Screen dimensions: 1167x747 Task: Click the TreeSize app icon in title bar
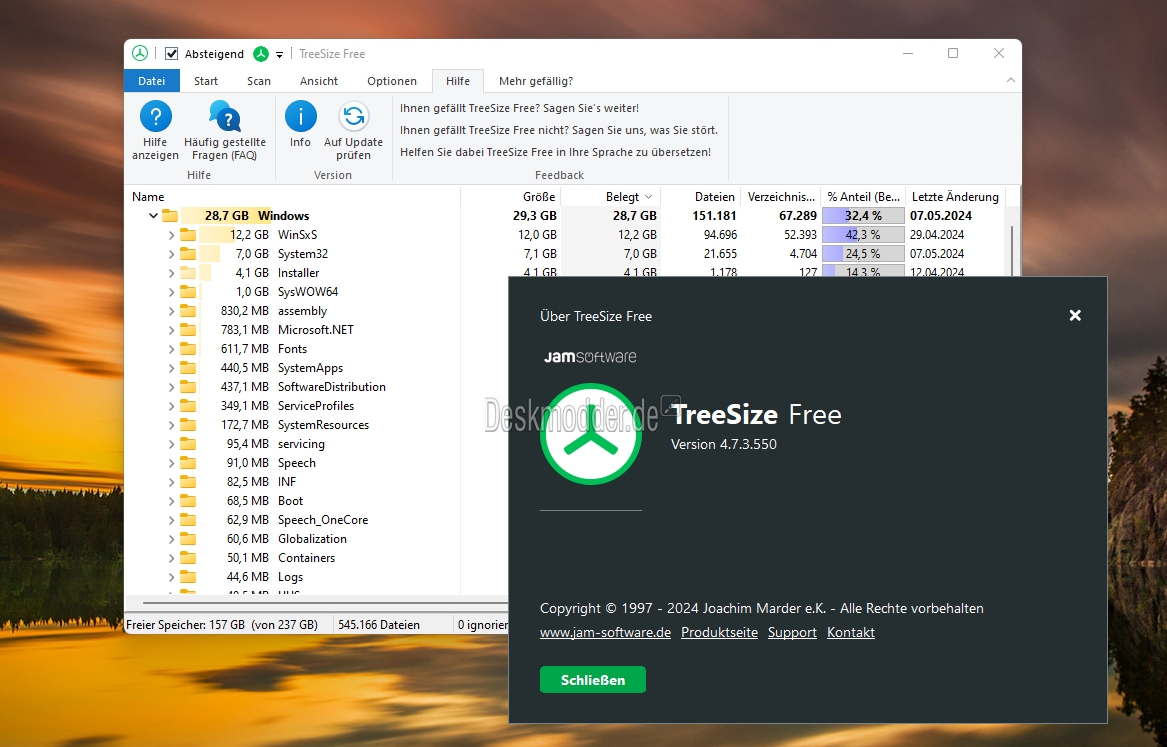point(140,54)
